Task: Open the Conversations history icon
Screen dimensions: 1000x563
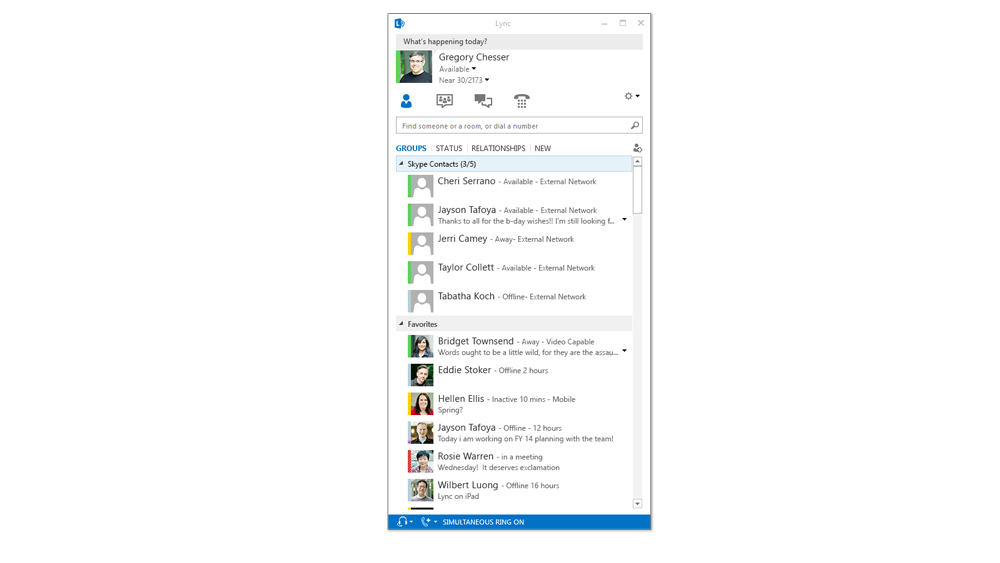Action: click(x=483, y=101)
